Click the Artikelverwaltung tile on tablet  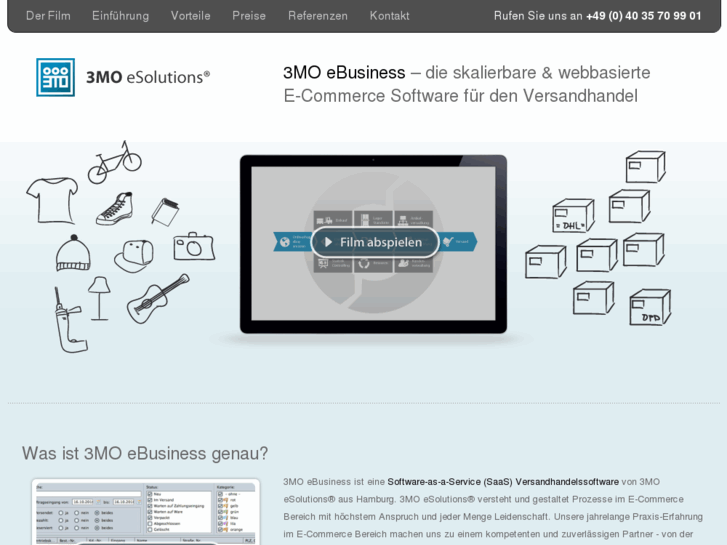coord(414,220)
